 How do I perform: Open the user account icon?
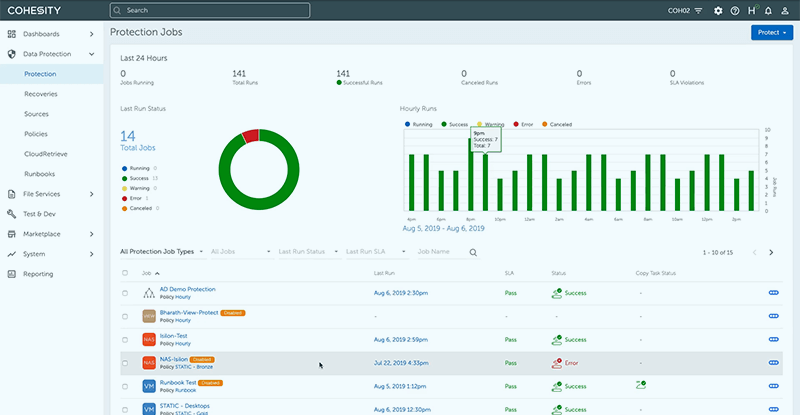pyautogui.click(x=785, y=11)
